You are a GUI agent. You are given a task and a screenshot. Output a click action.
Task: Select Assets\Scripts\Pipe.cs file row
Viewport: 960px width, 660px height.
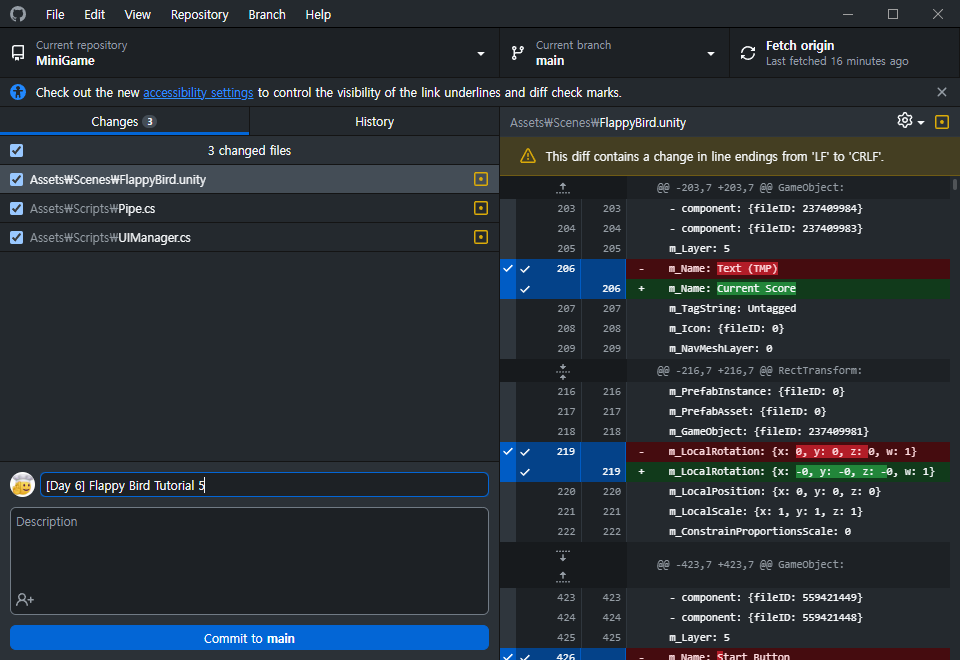pos(249,208)
